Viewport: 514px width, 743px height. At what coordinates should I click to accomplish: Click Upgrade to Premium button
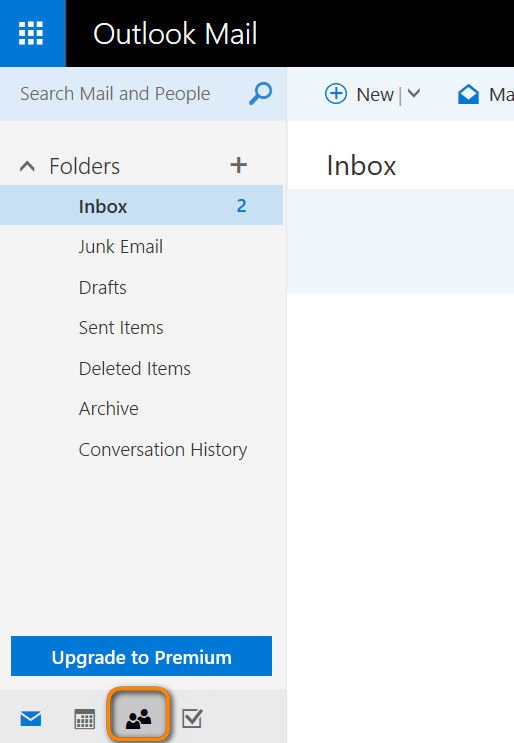click(141, 656)
